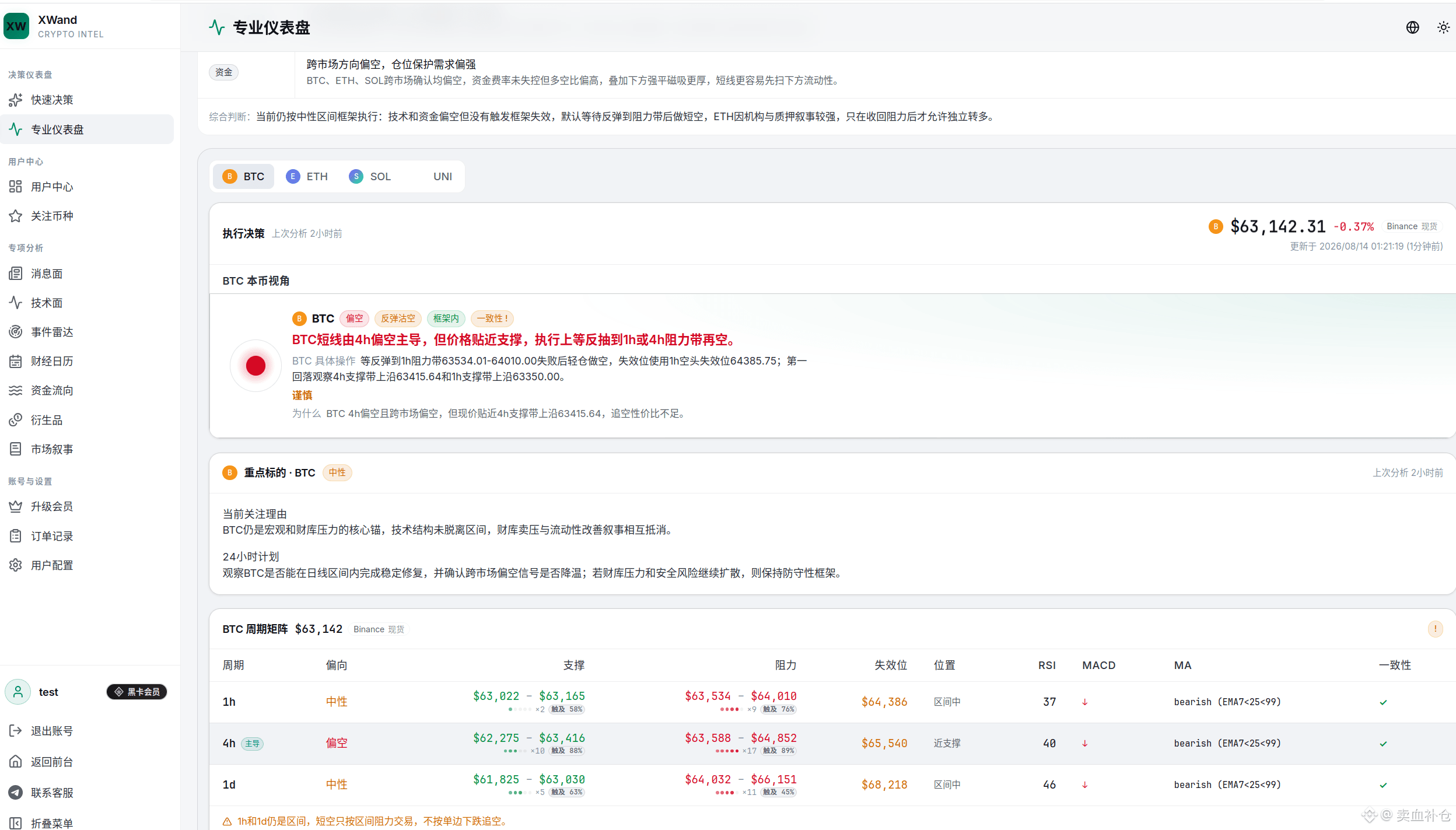Click the 技术面 activity icon
1456x830 pixels.
tap(16, 303)
